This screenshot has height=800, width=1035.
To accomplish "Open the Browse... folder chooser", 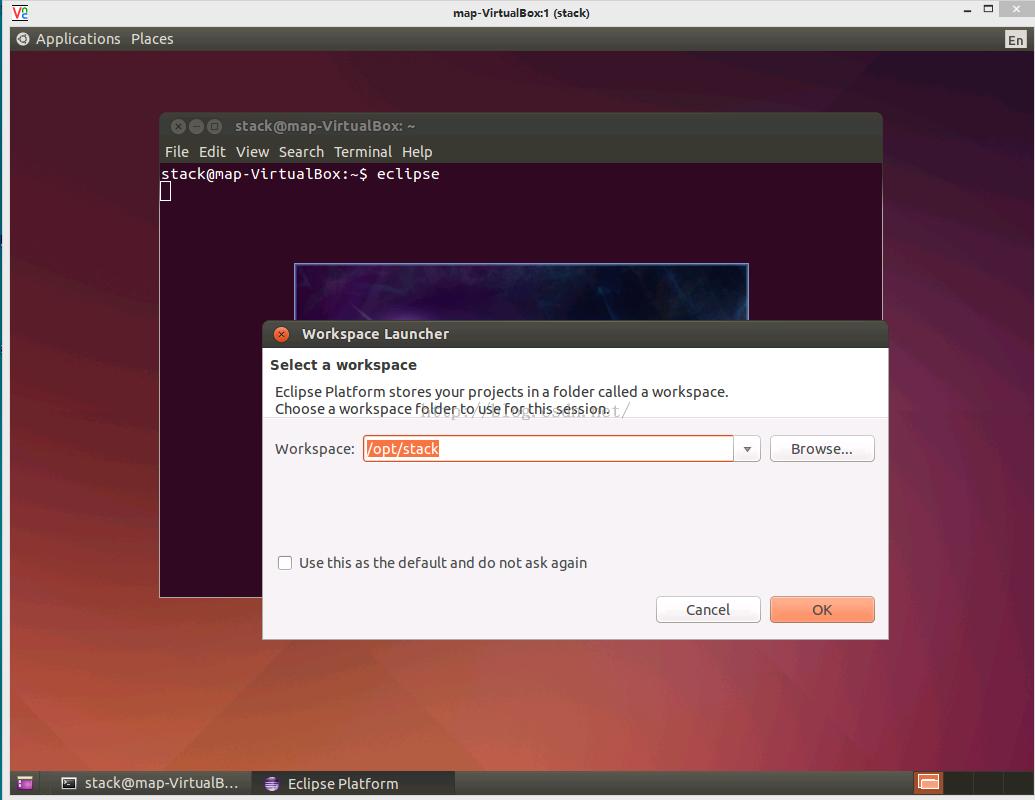I will [x=822, y=449].
